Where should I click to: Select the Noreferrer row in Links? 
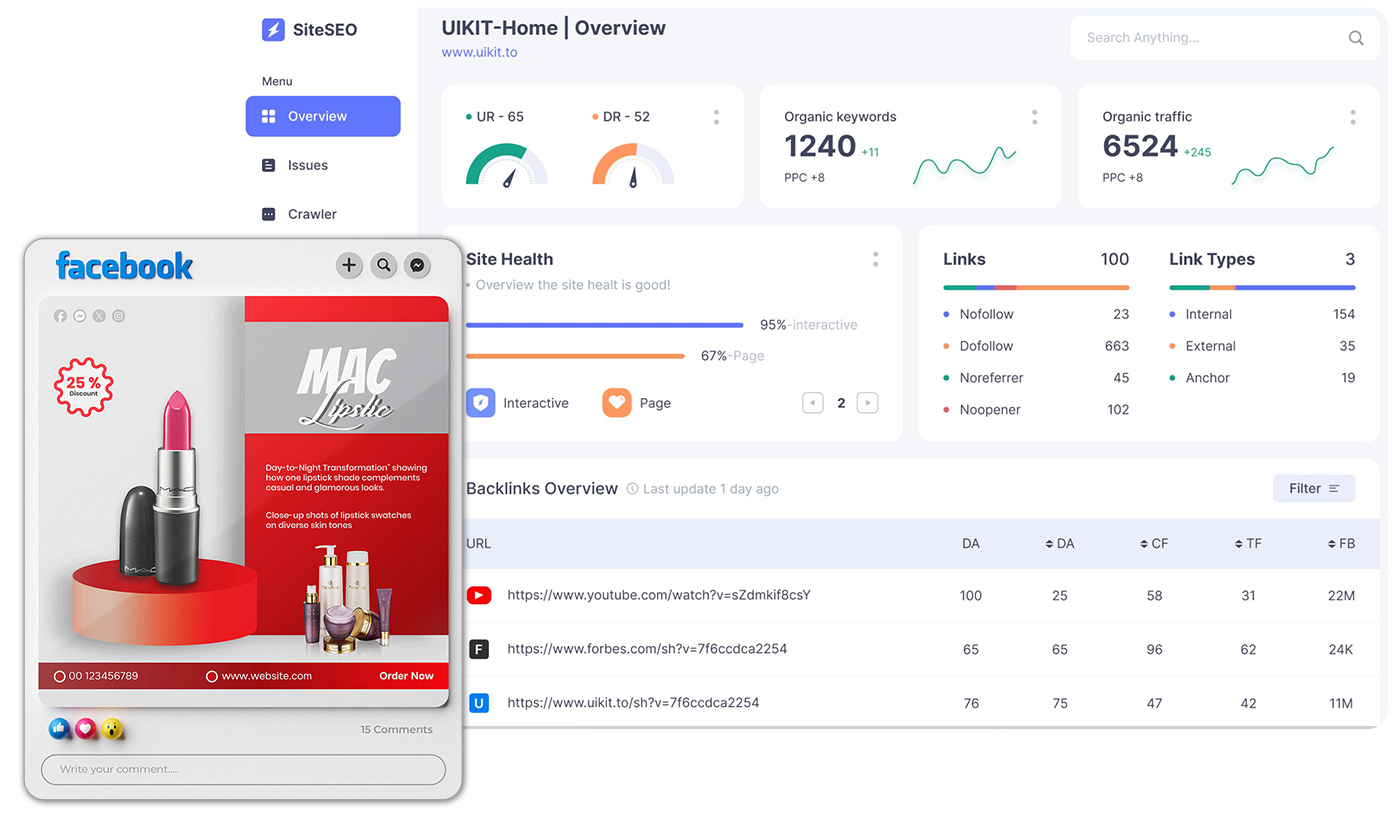1036,378
